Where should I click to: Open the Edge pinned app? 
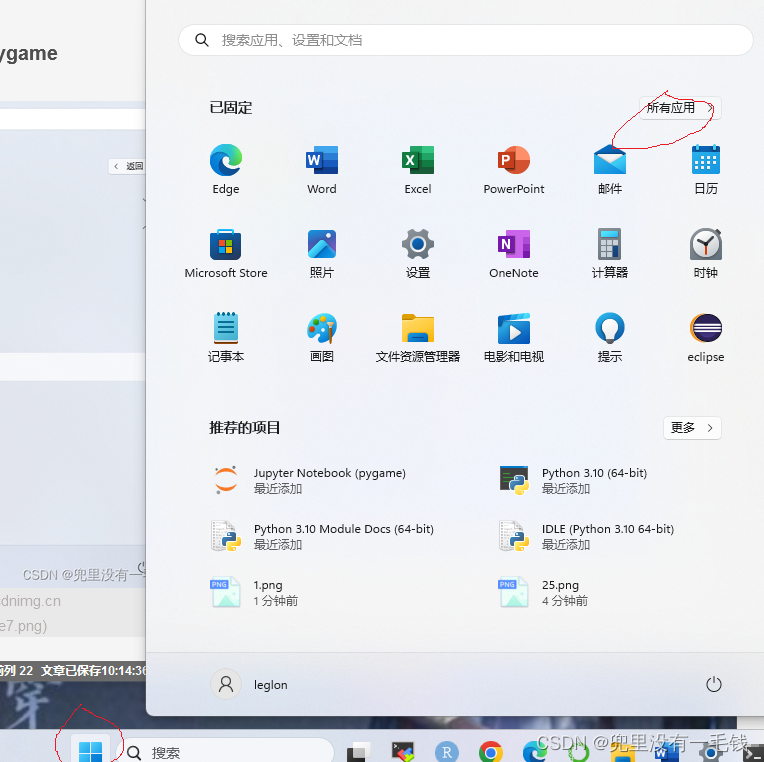[x=226, y=169]
